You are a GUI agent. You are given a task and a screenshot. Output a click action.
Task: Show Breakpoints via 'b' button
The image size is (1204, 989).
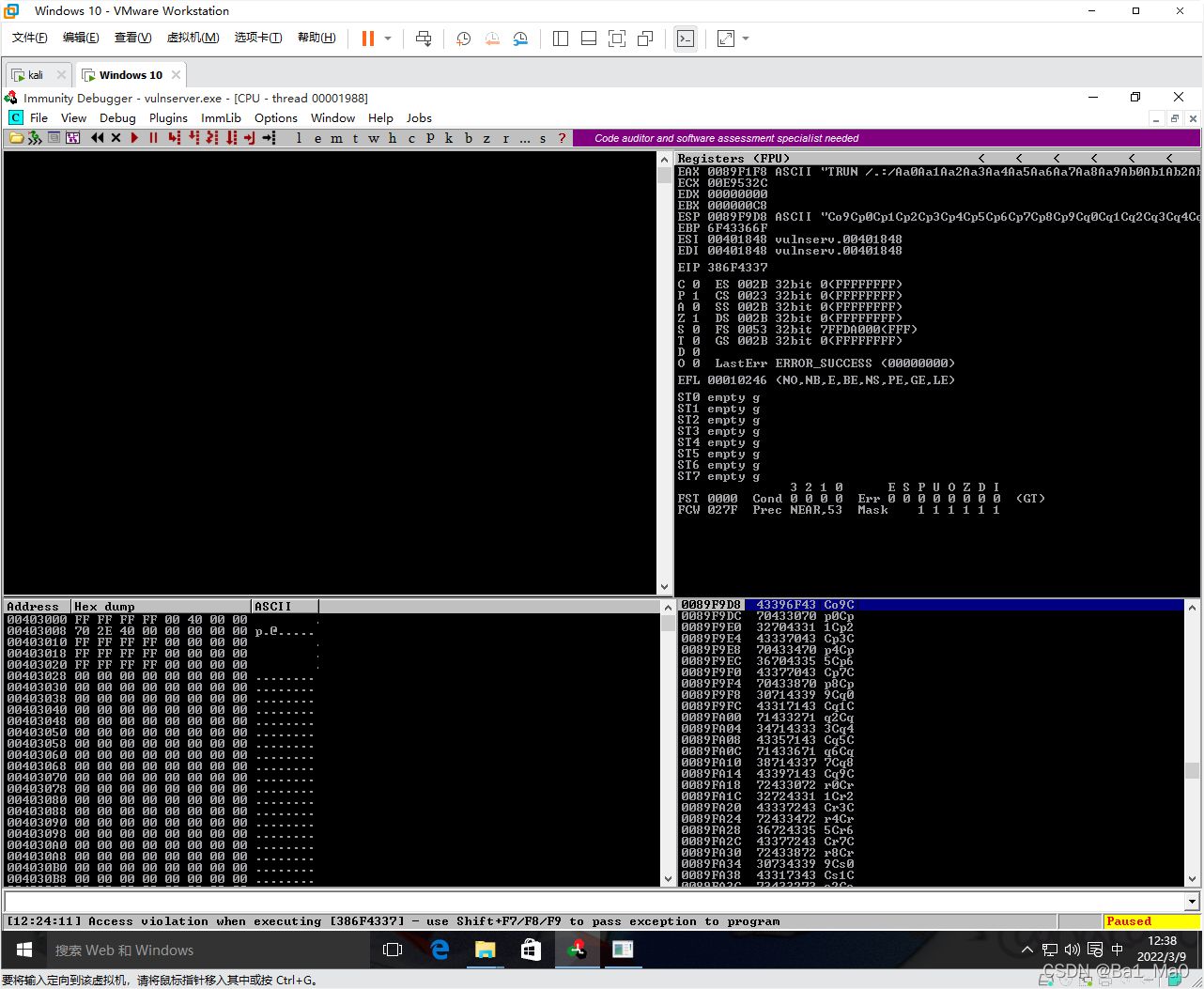[x=468, y=138]
